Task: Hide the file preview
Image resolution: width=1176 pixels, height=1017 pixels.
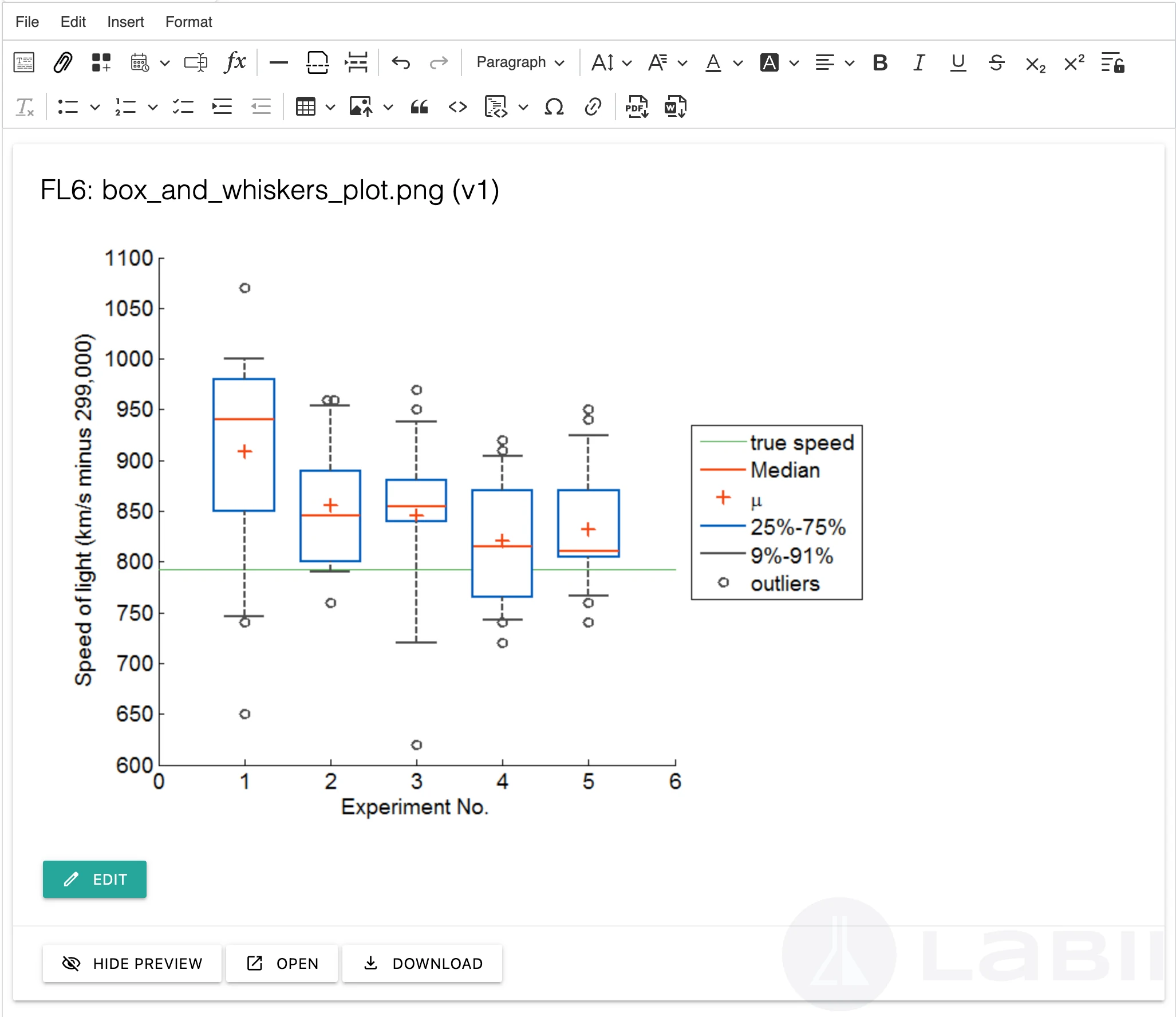Action: 132,964
